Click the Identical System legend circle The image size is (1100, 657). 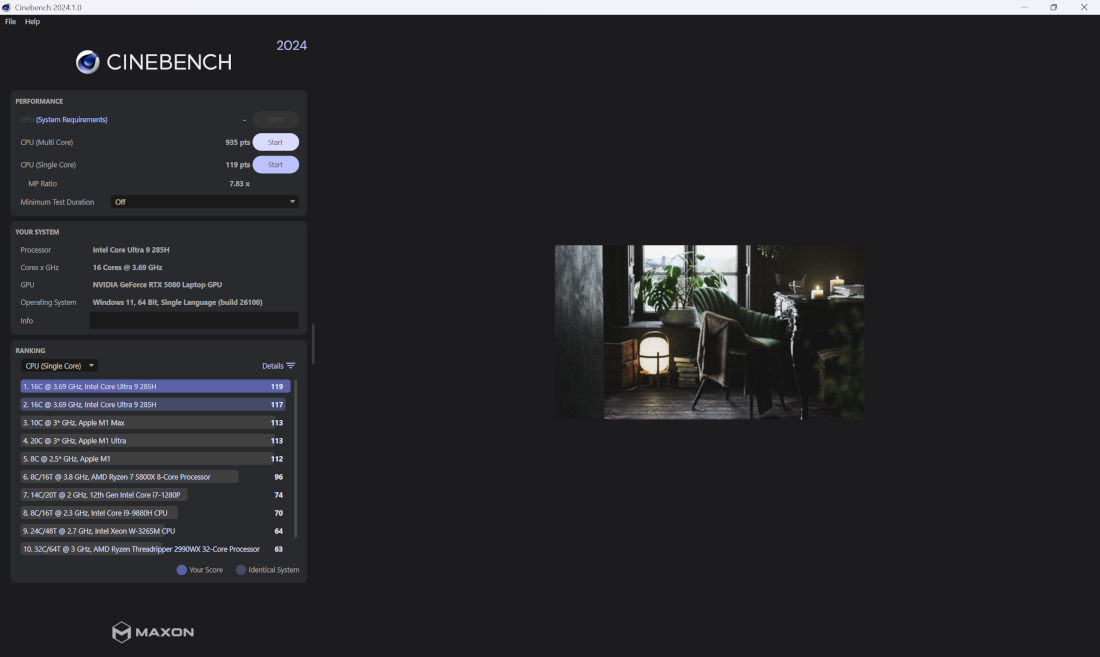[241, 570]
